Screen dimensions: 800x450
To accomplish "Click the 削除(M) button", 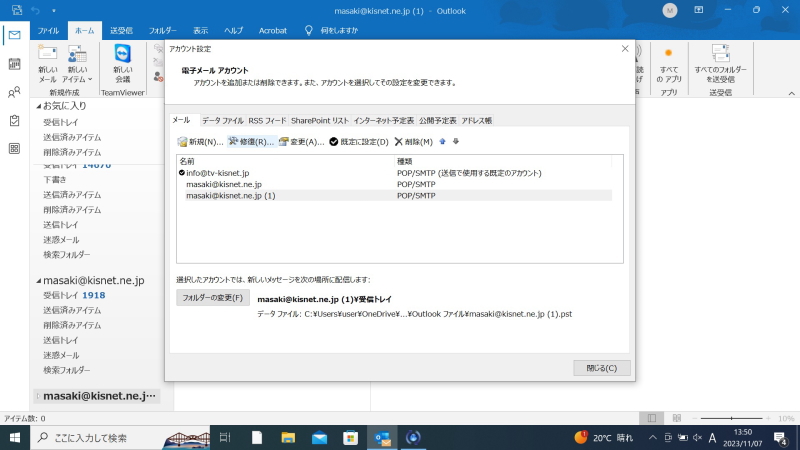I will click(x=414, y=142).
